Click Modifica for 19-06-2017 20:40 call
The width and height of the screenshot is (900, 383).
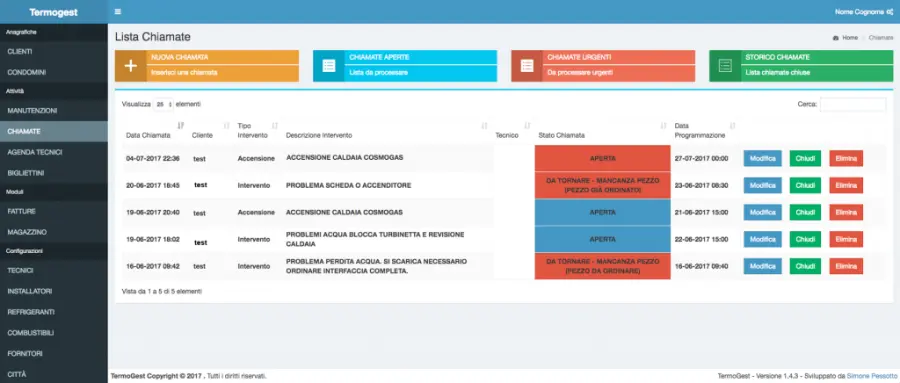762,212
